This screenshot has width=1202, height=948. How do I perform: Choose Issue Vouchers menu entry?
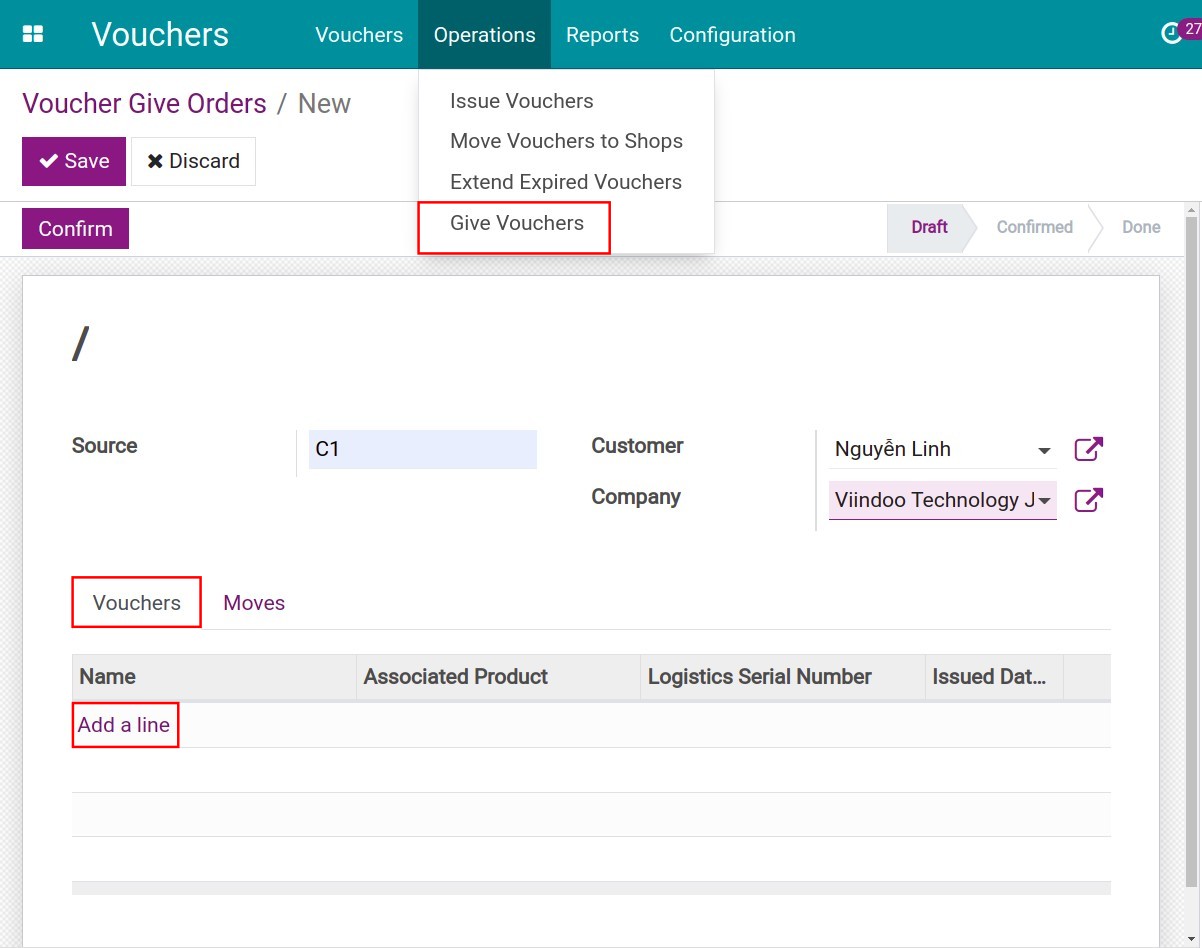[x=521, y=101]
